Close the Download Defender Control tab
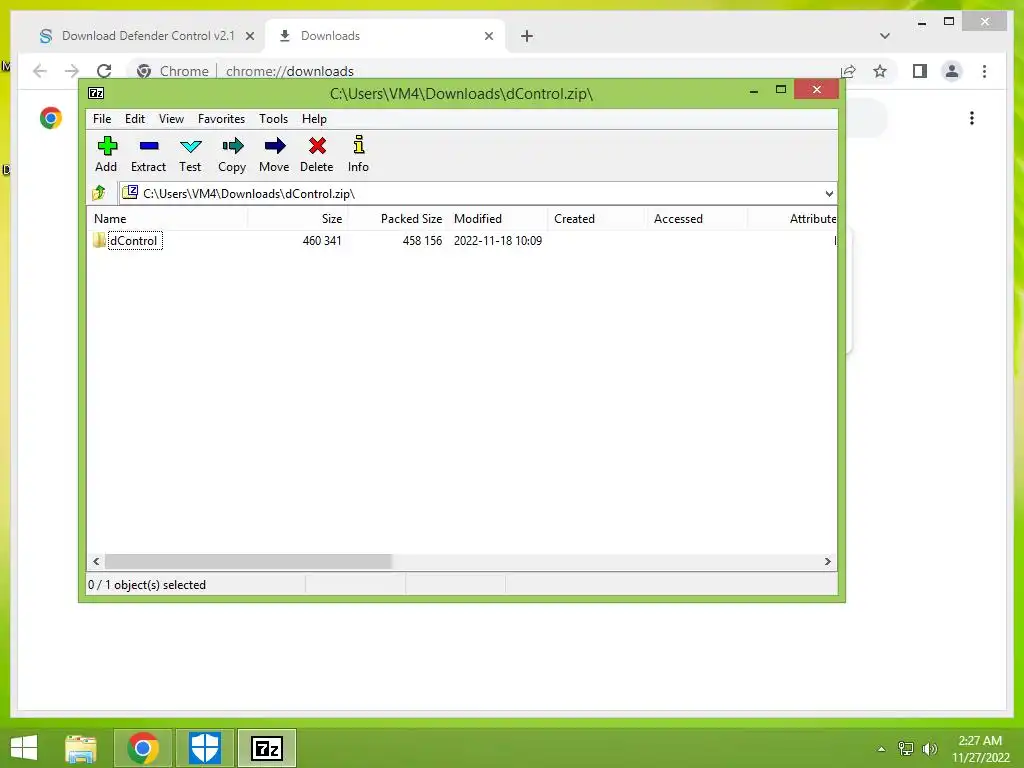 249,36
